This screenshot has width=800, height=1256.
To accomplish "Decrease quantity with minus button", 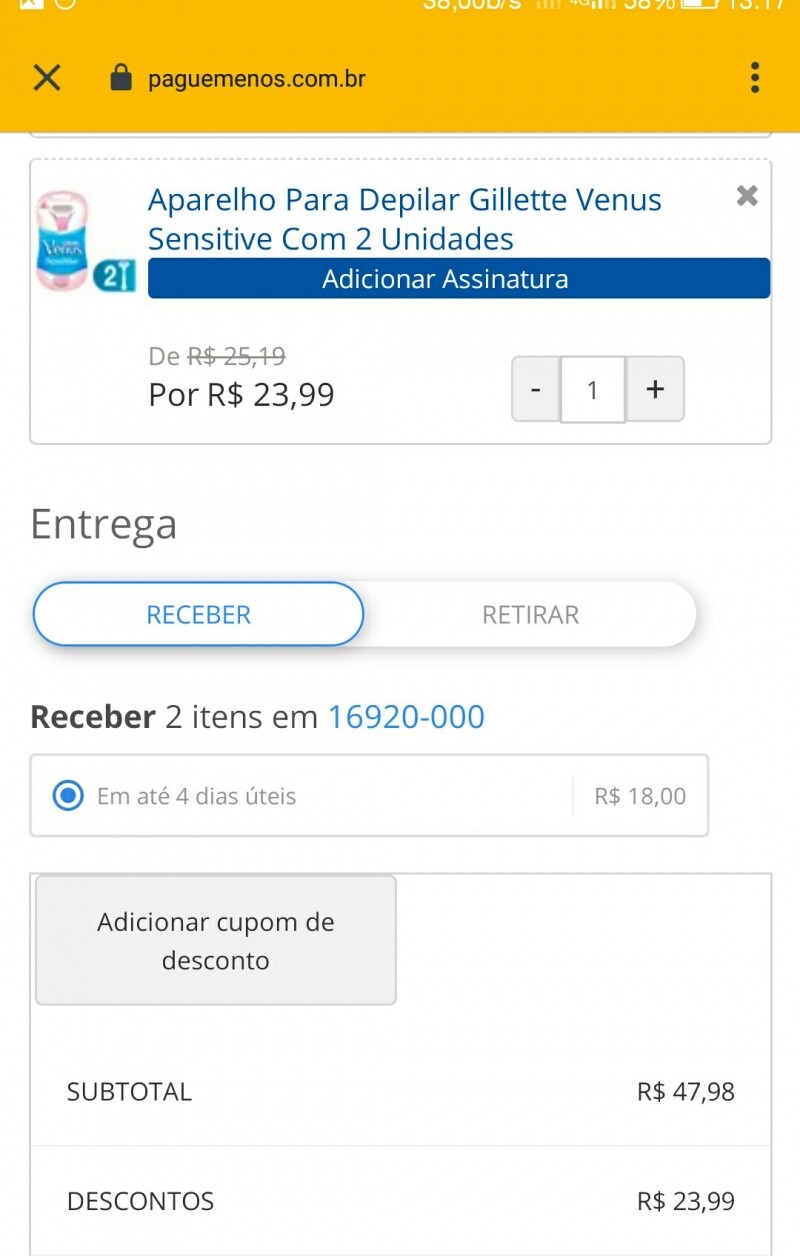I will pyautogui.click(x=536, y=389).
